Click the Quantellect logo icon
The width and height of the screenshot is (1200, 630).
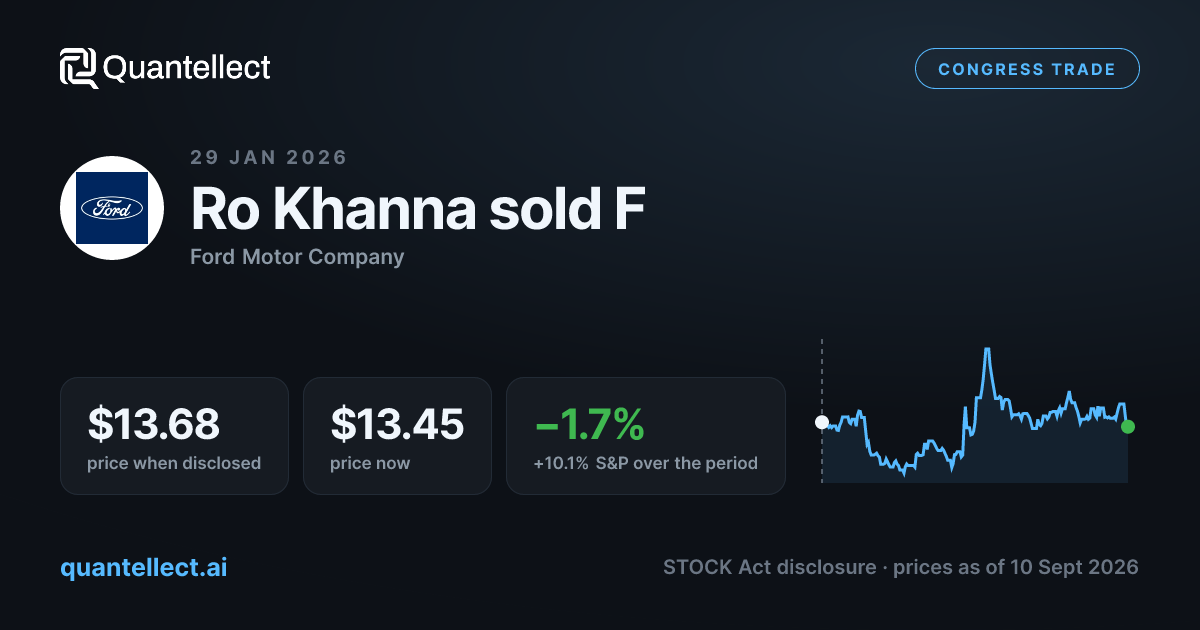(79, 68)
